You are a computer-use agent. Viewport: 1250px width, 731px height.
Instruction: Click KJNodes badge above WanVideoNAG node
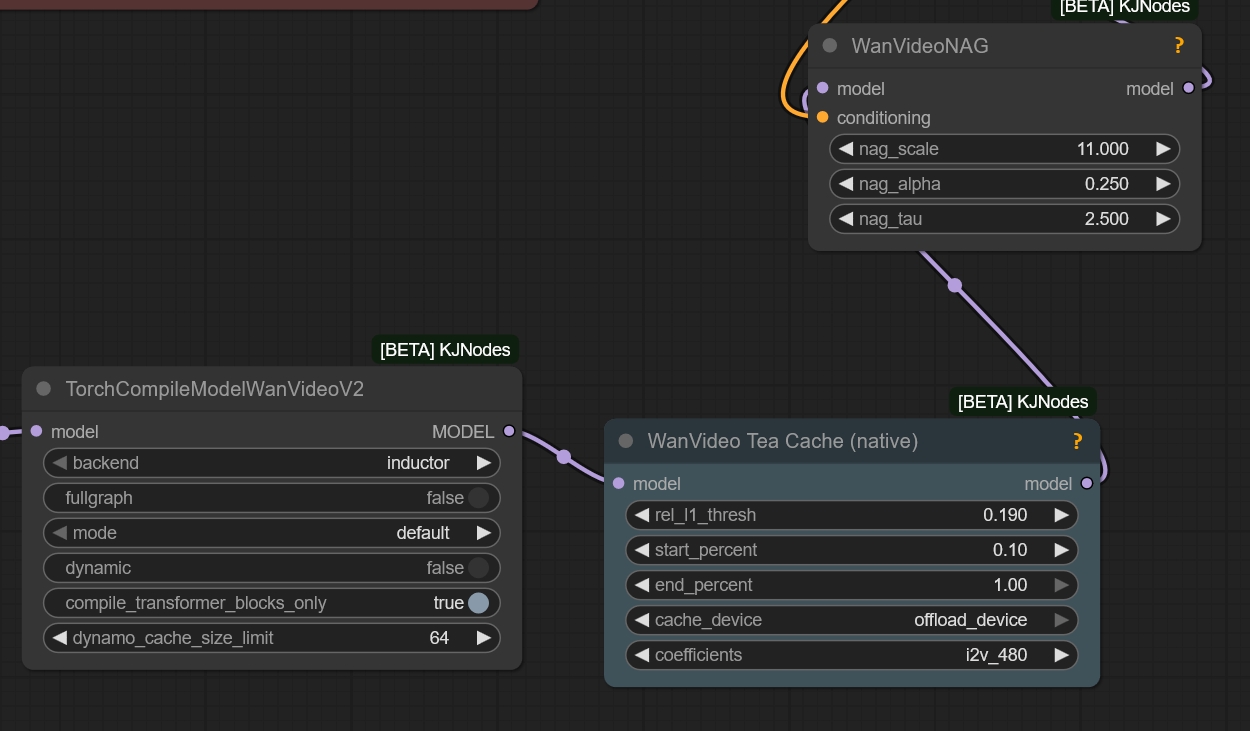1125,8
